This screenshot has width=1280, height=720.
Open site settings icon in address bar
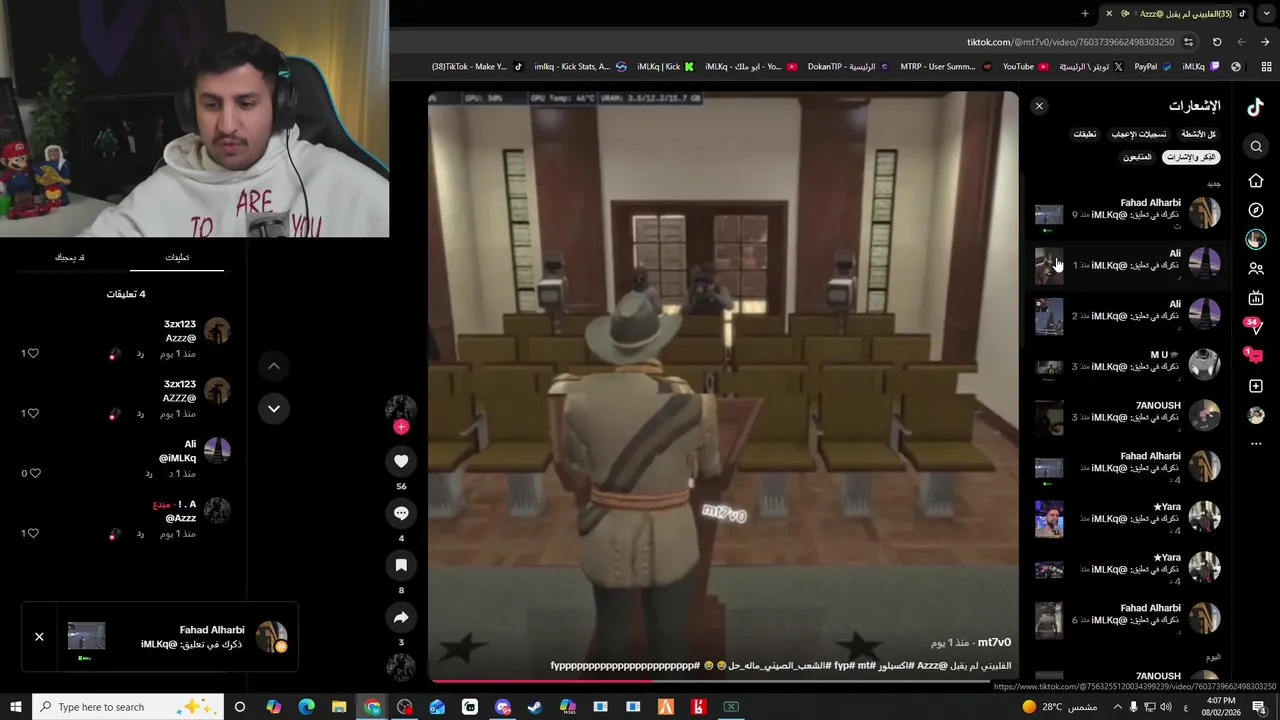[x=1188, y=42]
